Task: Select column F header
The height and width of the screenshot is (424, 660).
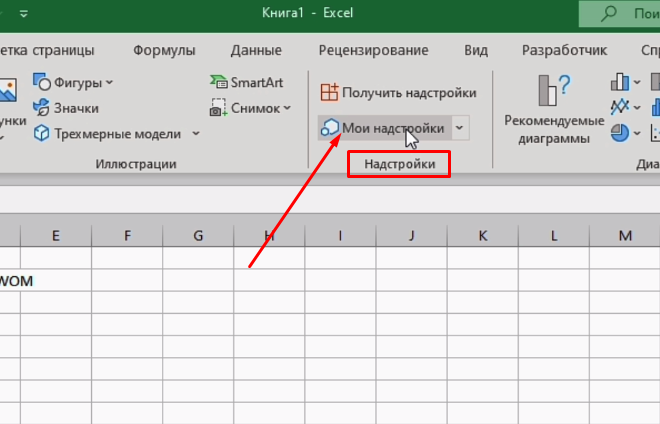Action: click(127, 235)
